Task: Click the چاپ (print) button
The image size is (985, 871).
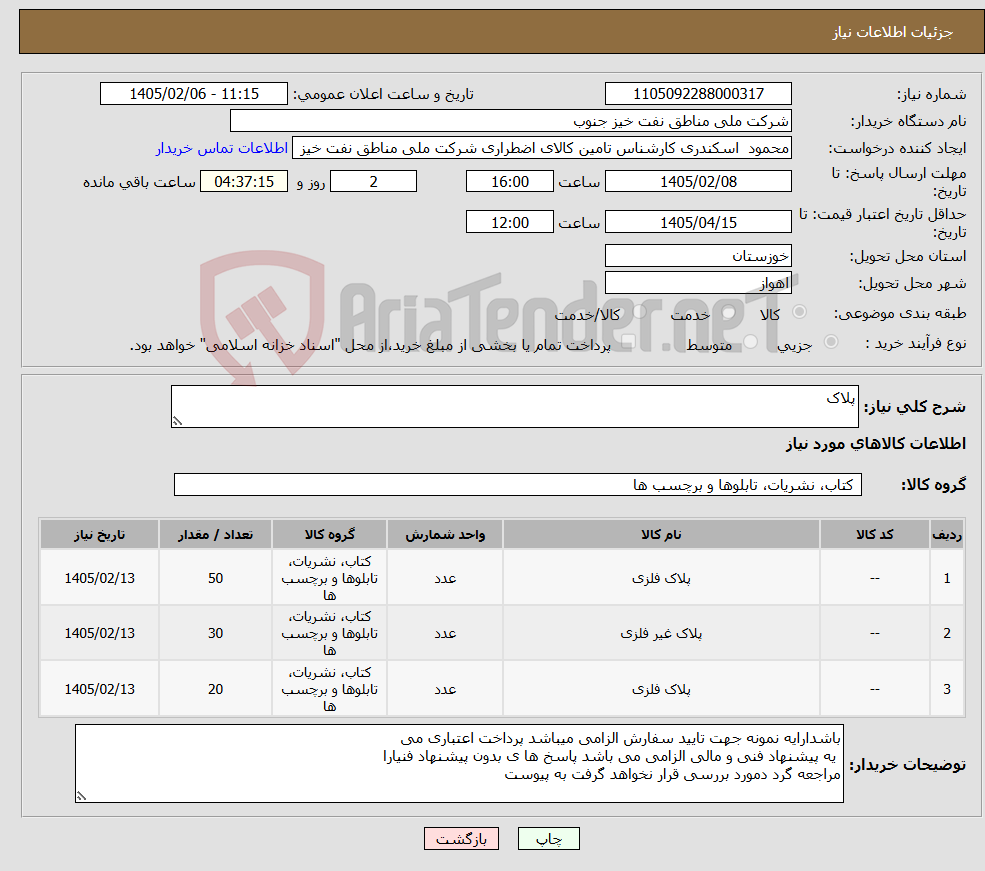Action: 548,838
